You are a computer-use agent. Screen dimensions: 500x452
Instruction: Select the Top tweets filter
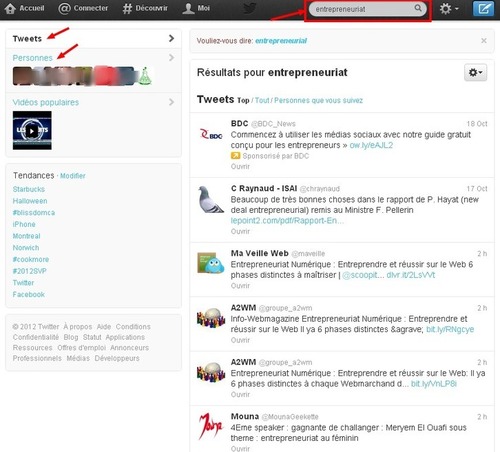pyautogui.click(x=243, y=100)
